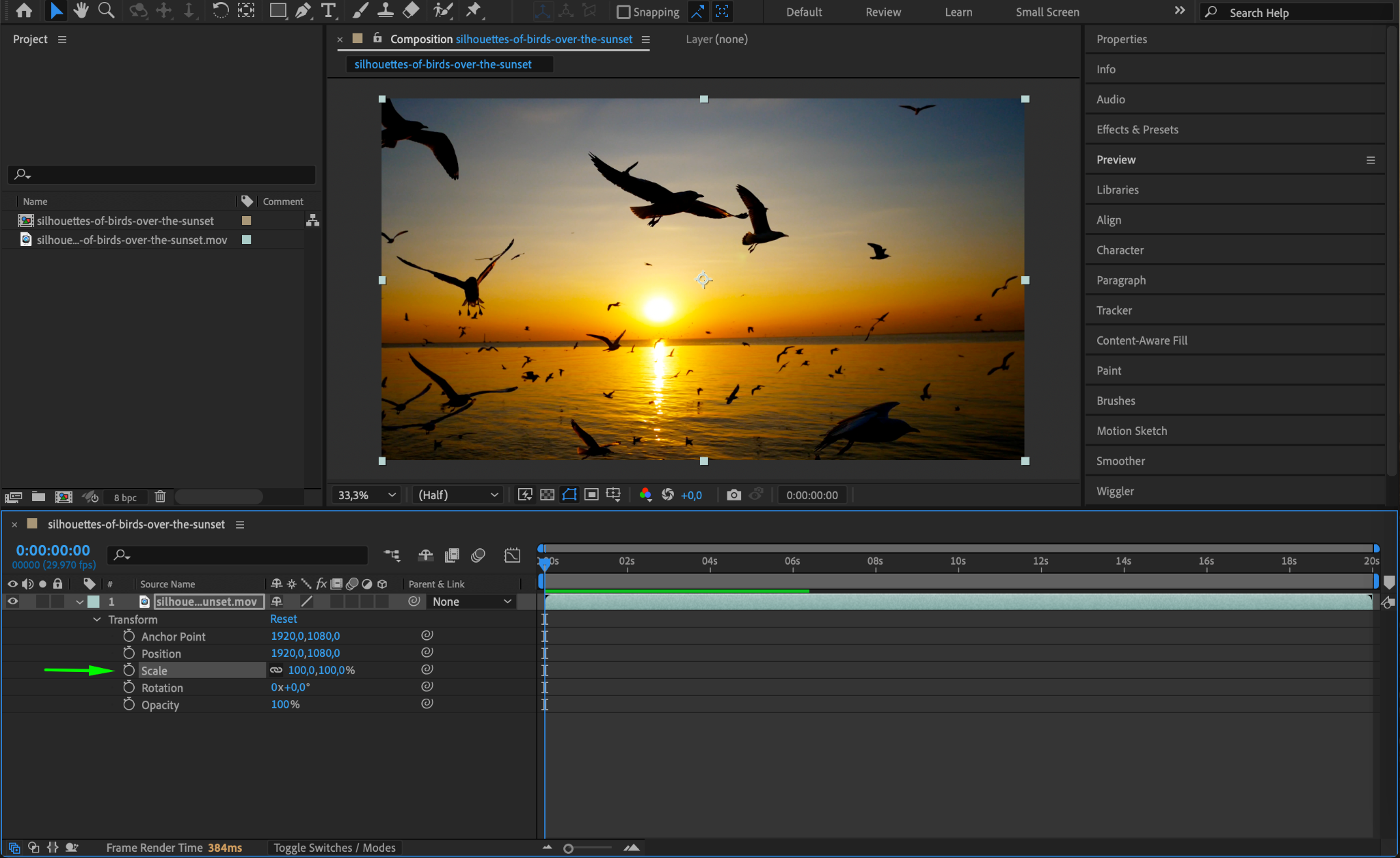
Task: Select the Pen tool
Action: 303,10
